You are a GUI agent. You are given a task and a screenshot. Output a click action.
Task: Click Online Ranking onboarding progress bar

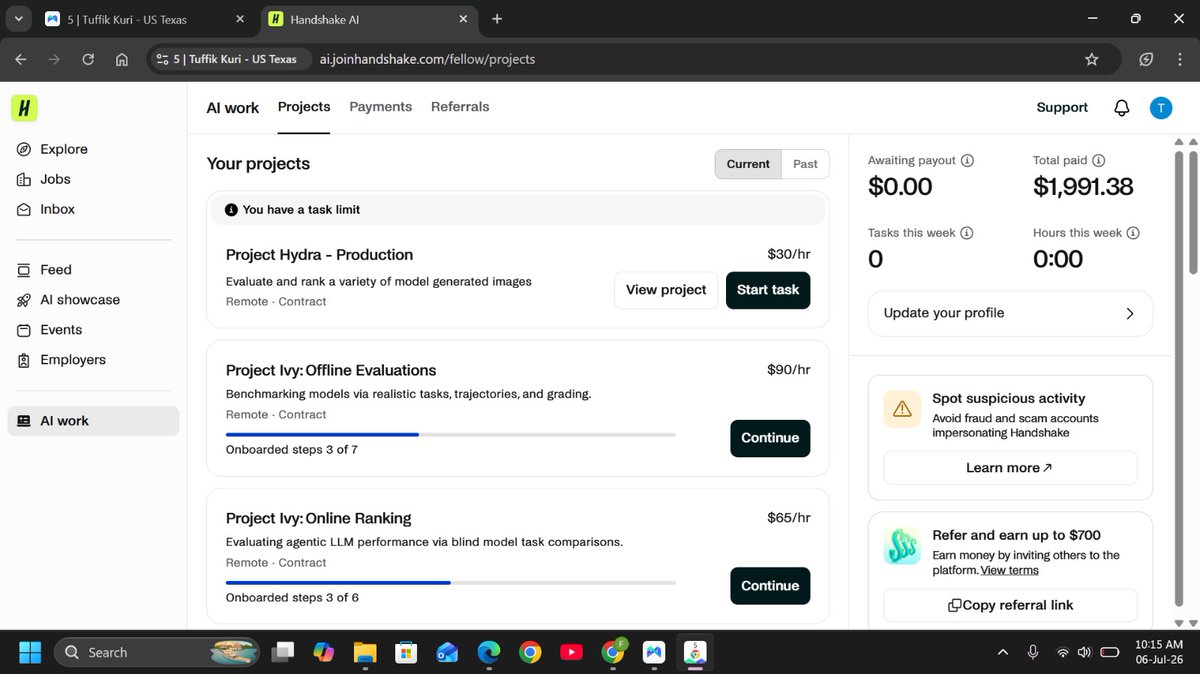[x=451, y=582]
